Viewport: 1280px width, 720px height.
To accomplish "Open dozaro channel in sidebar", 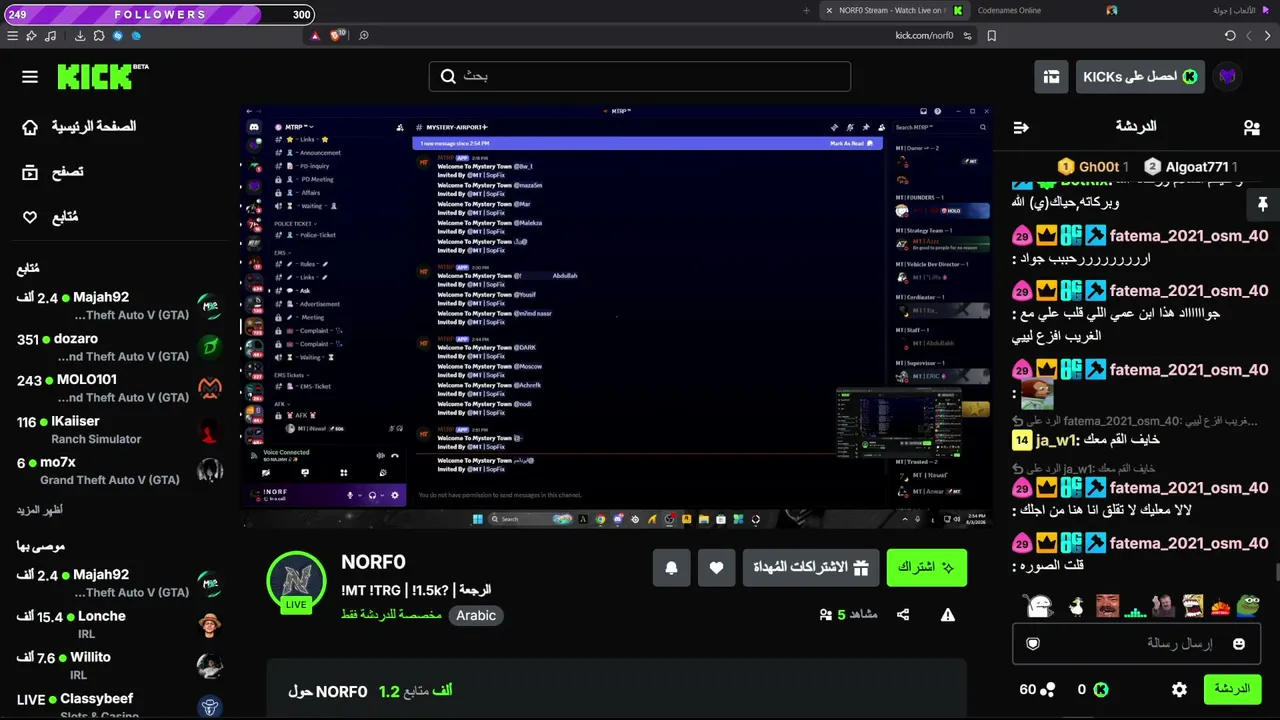I will click(118, 348).
